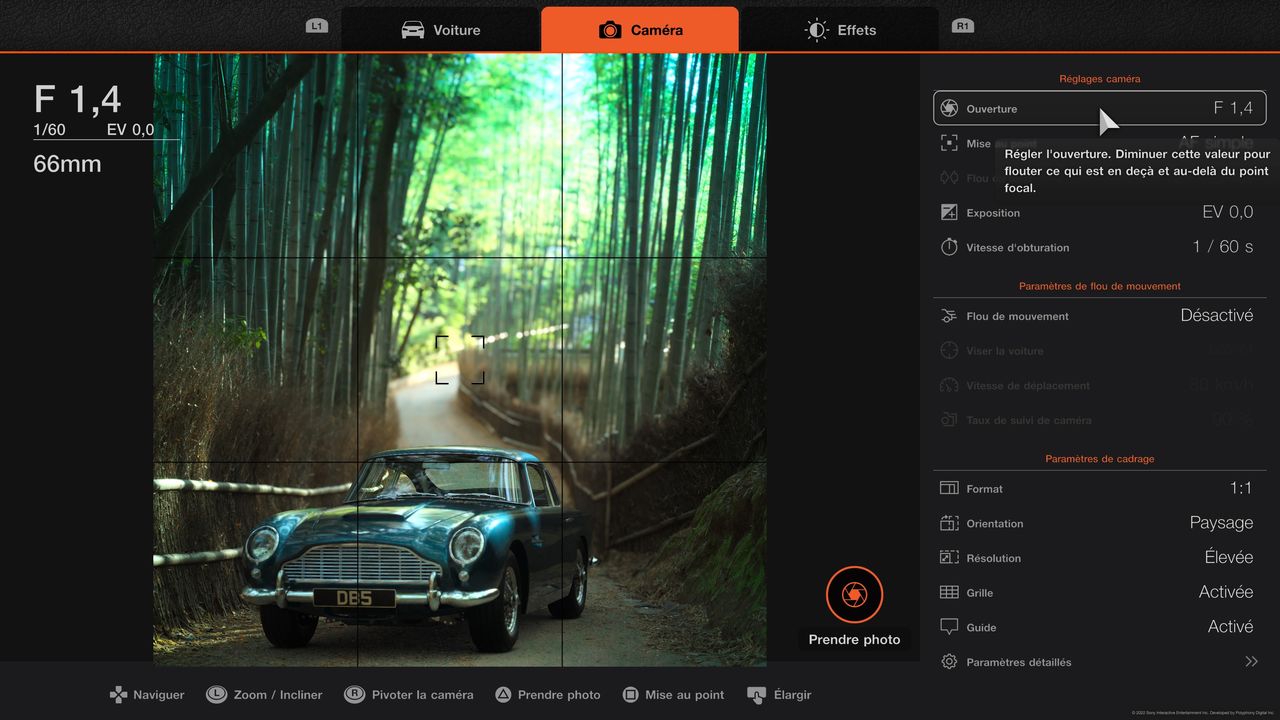This screenshot has width=1280, height=720.
Task: Click Naviguer in the bottom bar
Action: coord(159,695)
